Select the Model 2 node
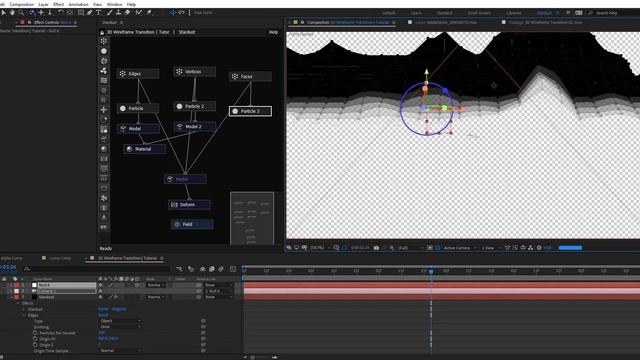640x360 pixels. pos(195,127)
